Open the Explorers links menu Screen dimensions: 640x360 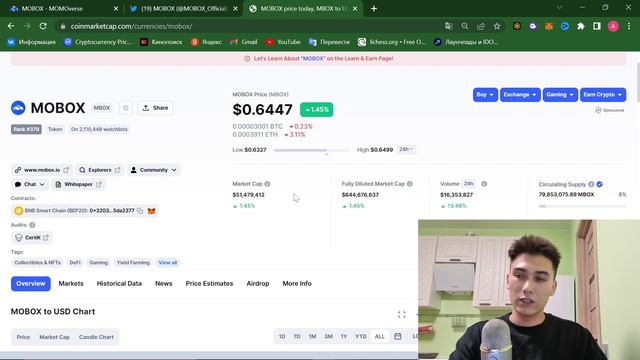pyautogui.click(x=100, y=170)
